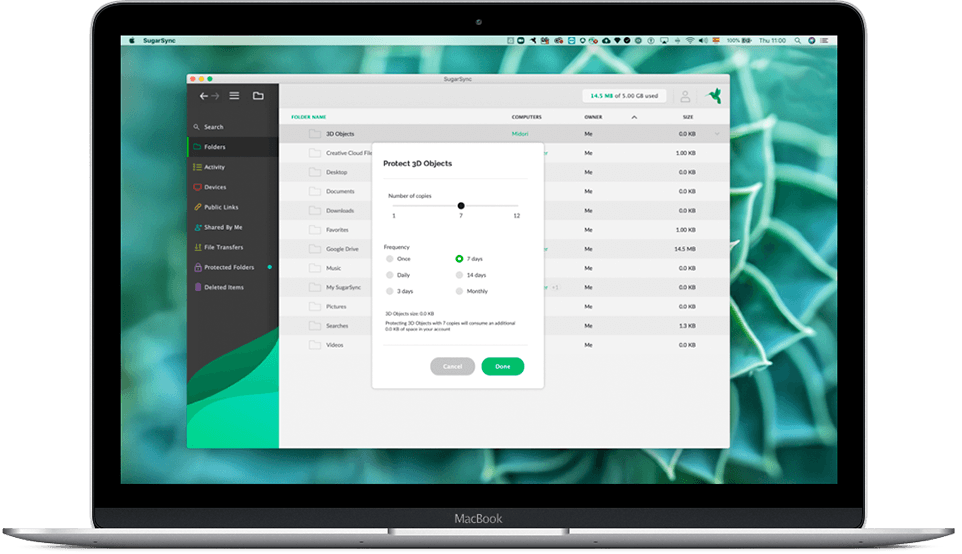Open the Wi-Fi status menu
This screenshot has width=962, height=554.
(x=690, y=40)
